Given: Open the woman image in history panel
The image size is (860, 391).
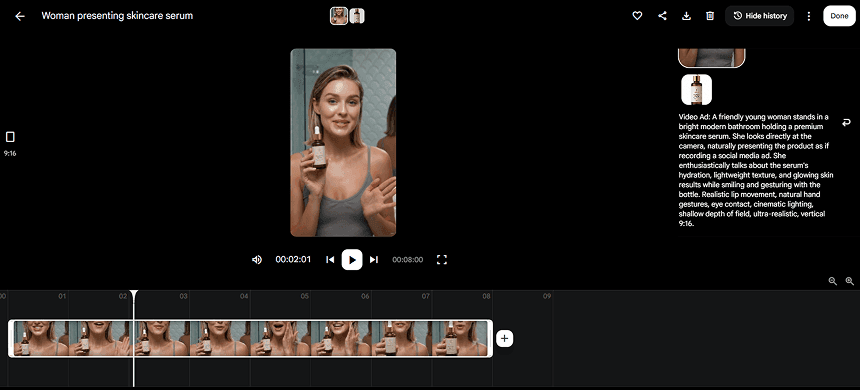Looking at the screenshot, I should click(x=711, y=58).
